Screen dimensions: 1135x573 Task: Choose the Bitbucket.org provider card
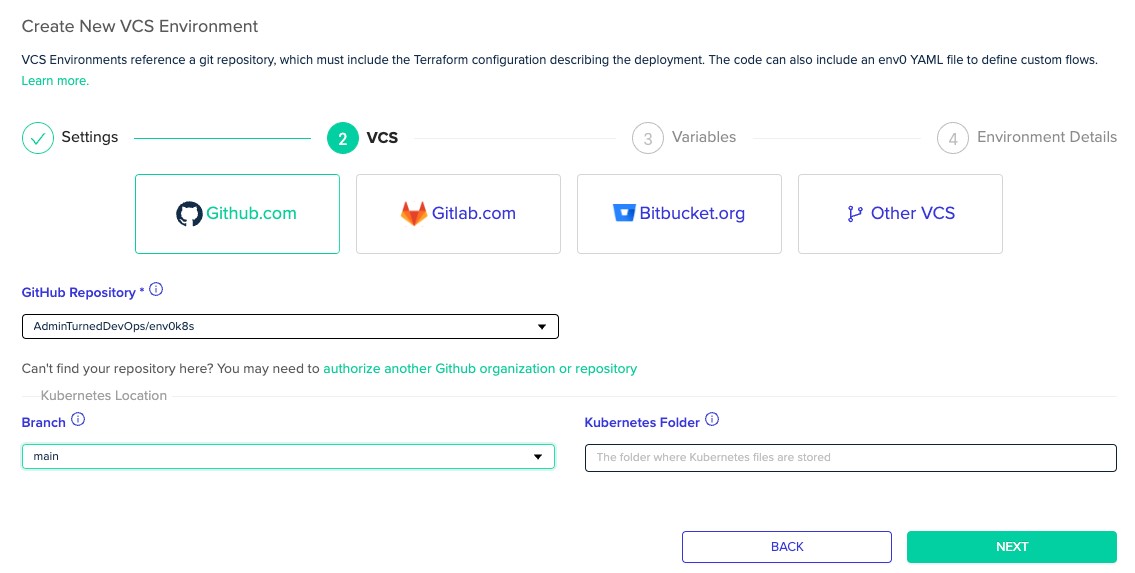[x=679, y=213]
